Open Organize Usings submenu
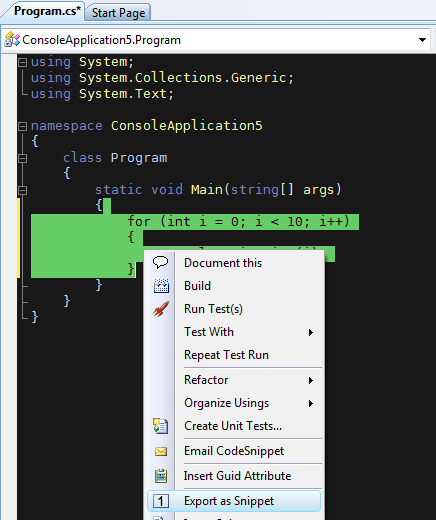Screen dimensions: 436x520 coord(311,404)
